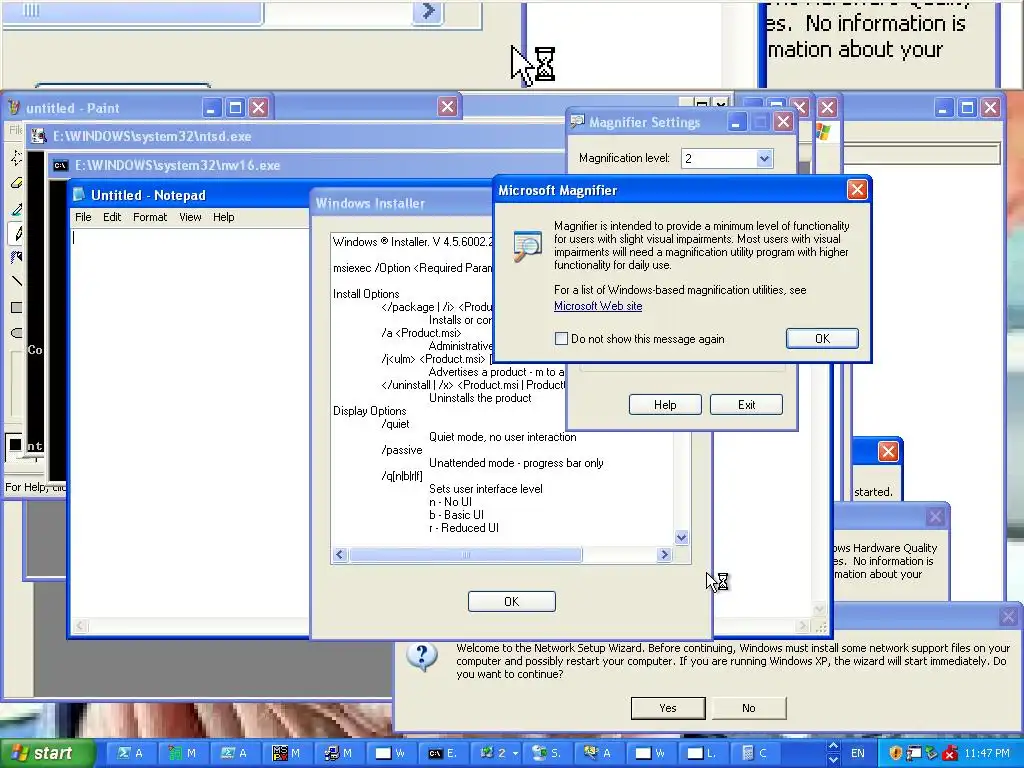
Task: Click the EN language indicator on taskbar
Action: [x=857, y=753]
